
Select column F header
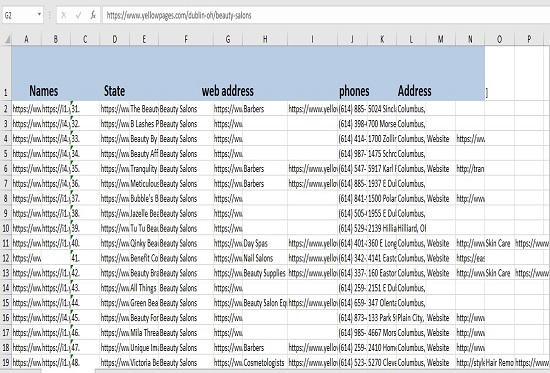(x=186, y=39)
